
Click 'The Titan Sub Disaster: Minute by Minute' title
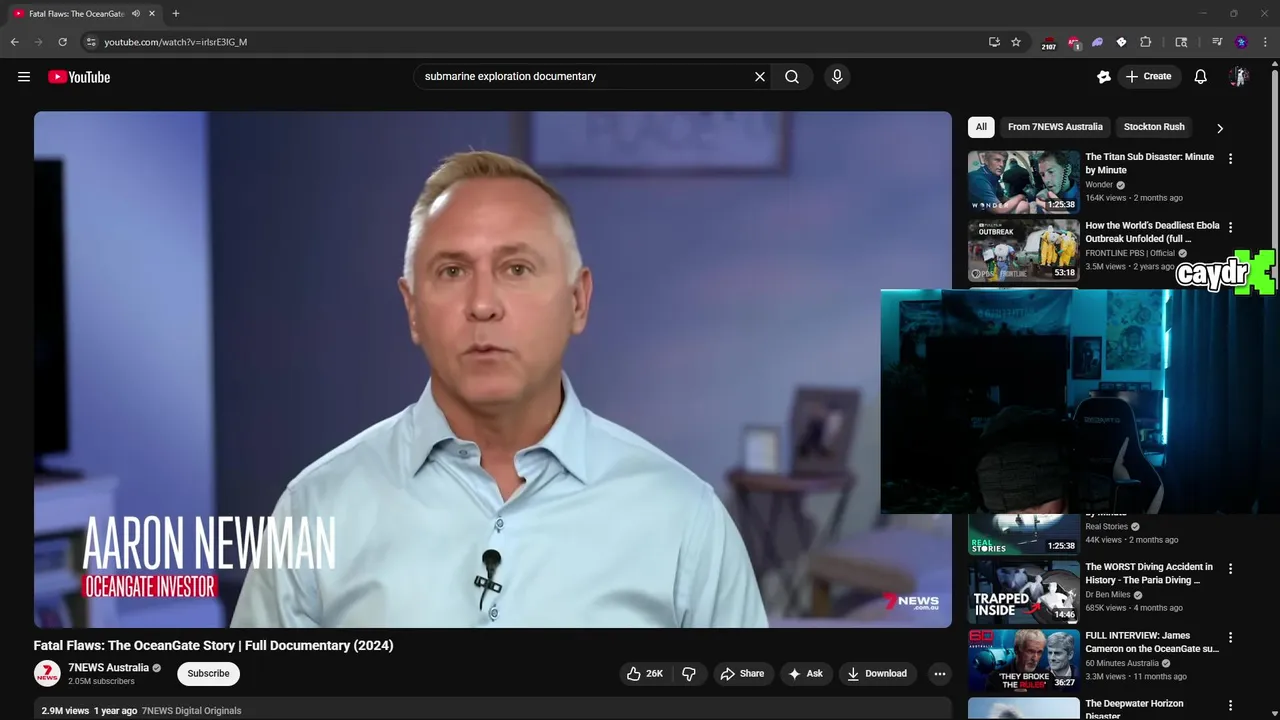tap(1150, 164)
